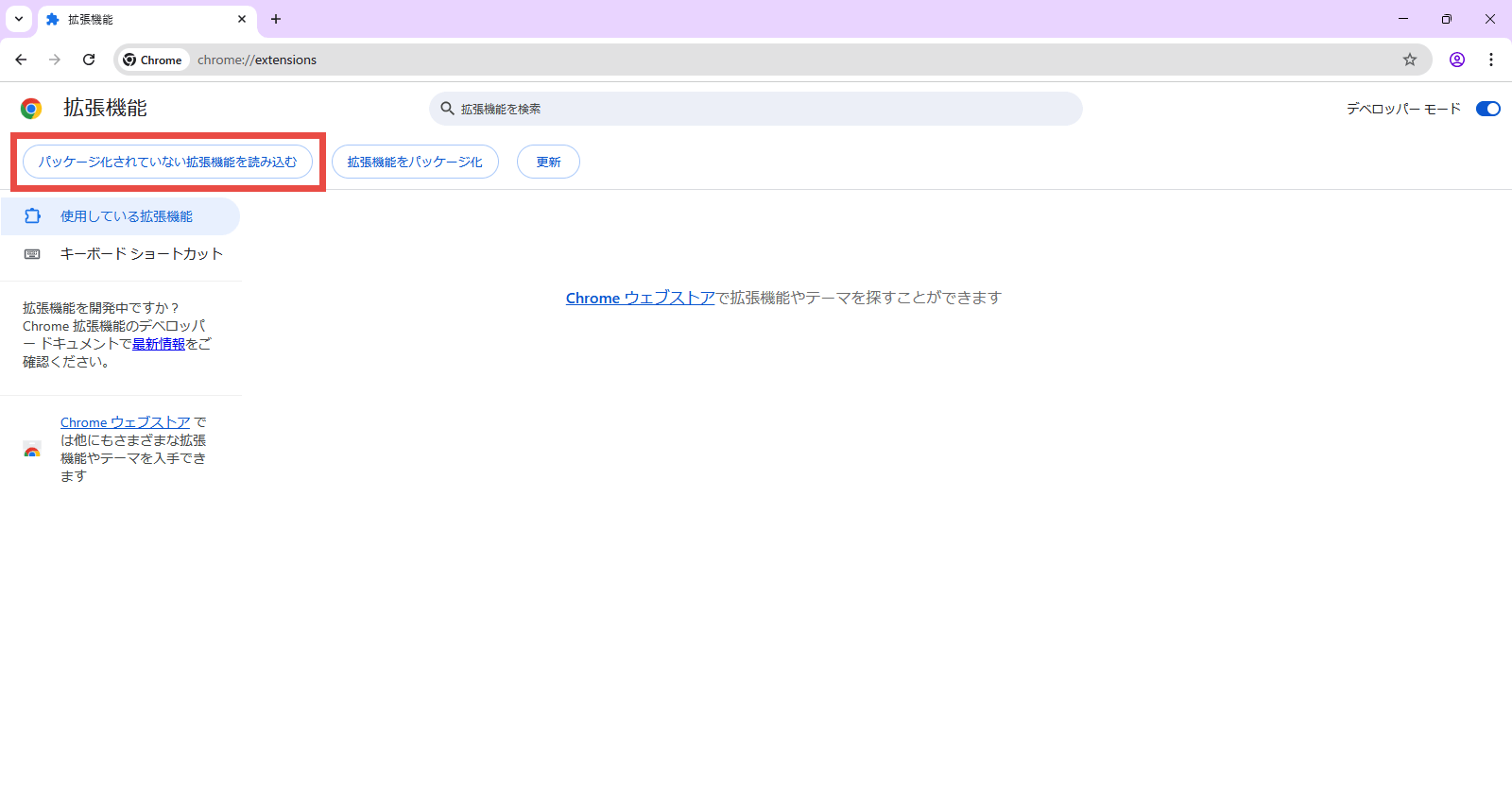Close the Chrome window
Screen dimensions: 1512x805
pos(1490,19)
